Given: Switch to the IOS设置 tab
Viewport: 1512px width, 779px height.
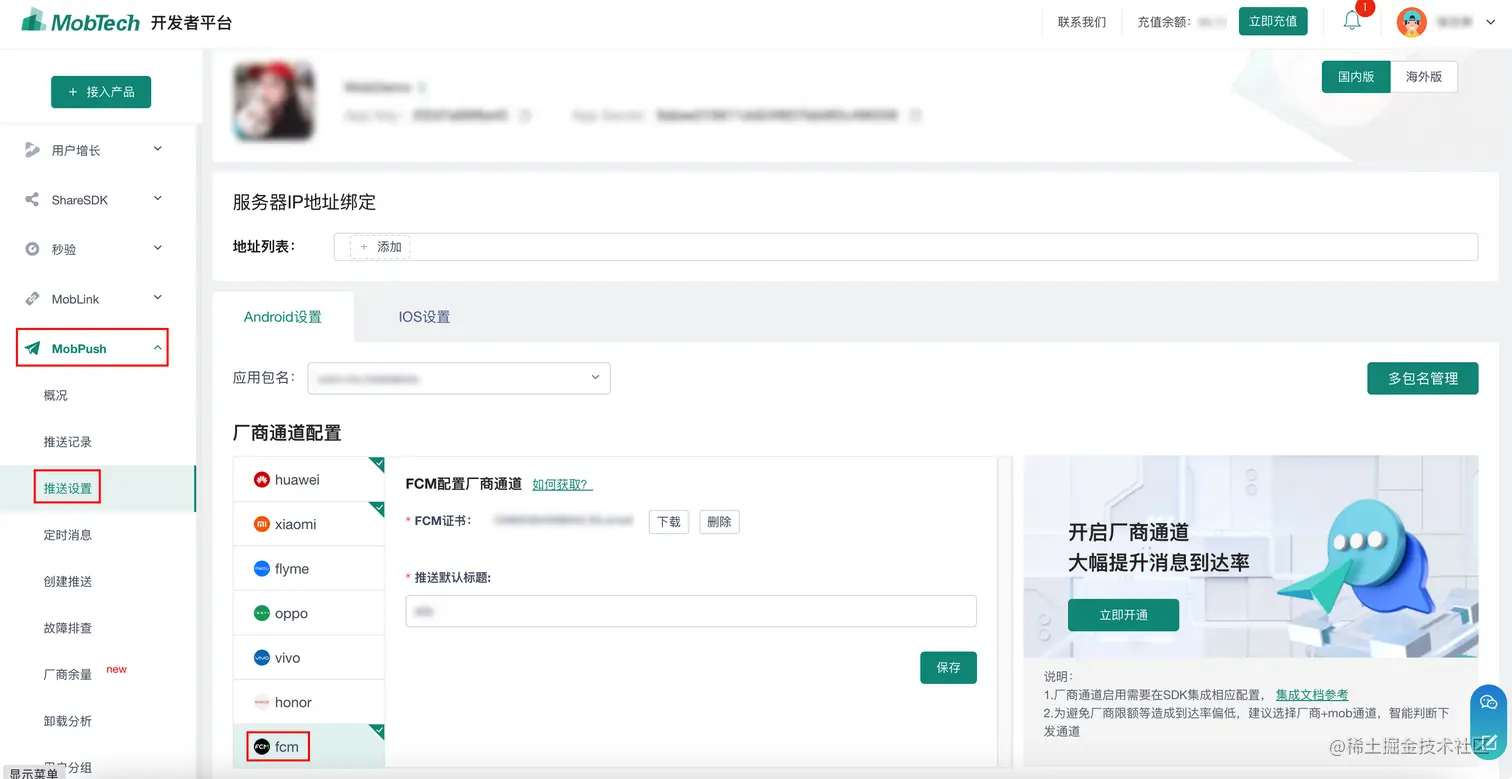Looking at the screenshot, I should pos(423,316).
